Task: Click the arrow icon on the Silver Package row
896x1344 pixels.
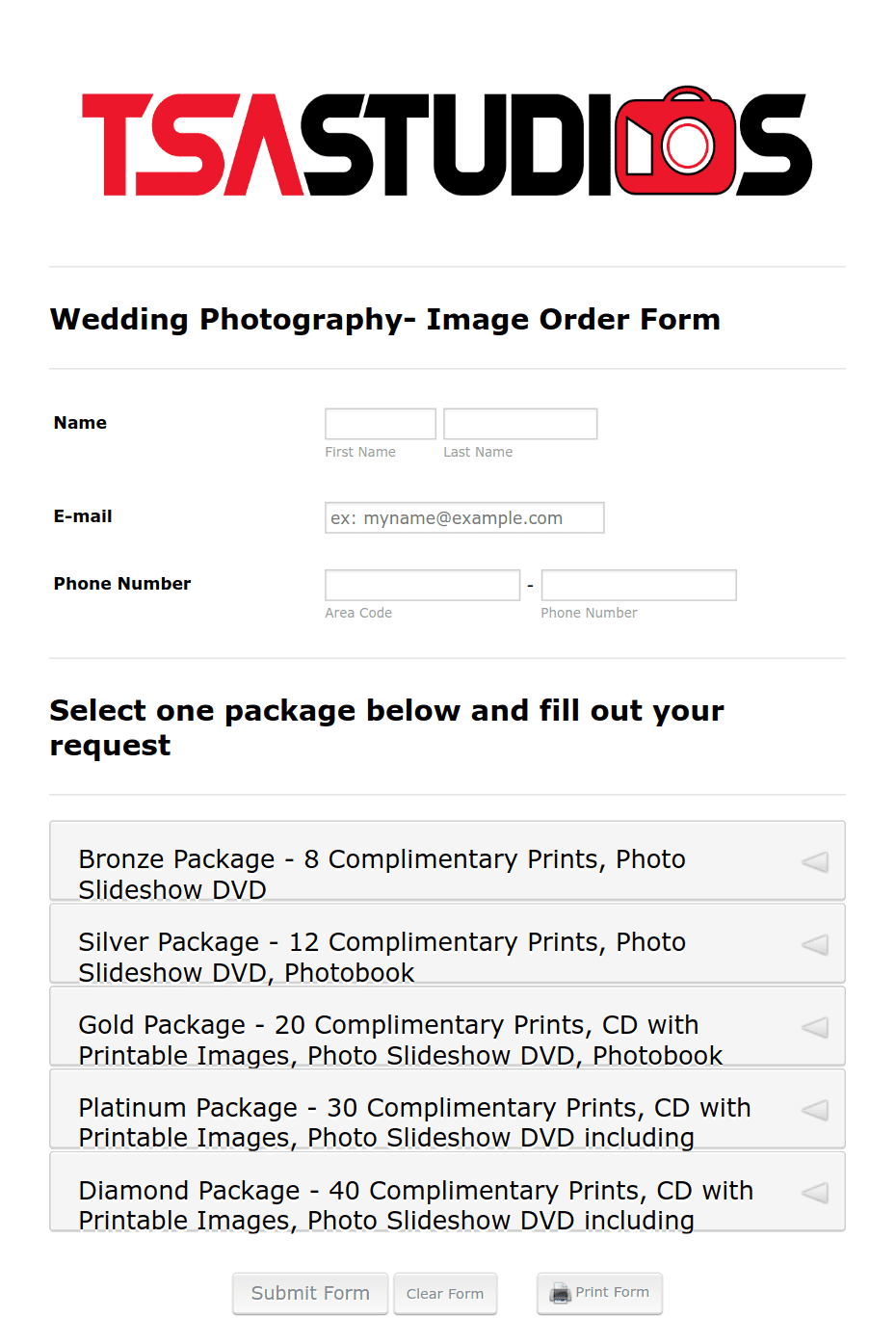Action: point(814,943)
